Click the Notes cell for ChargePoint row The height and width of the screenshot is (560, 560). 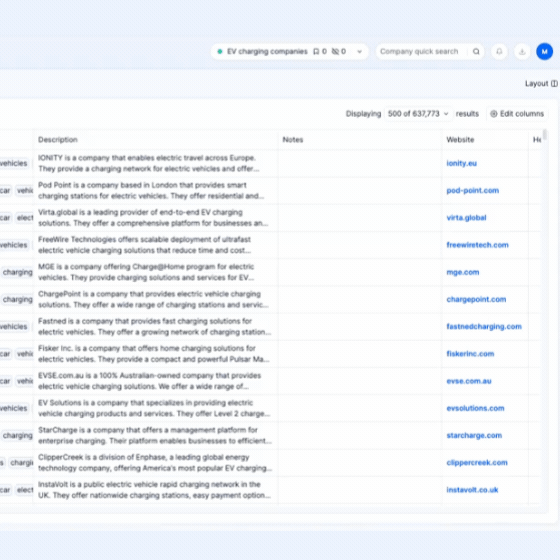pos(360,299)
